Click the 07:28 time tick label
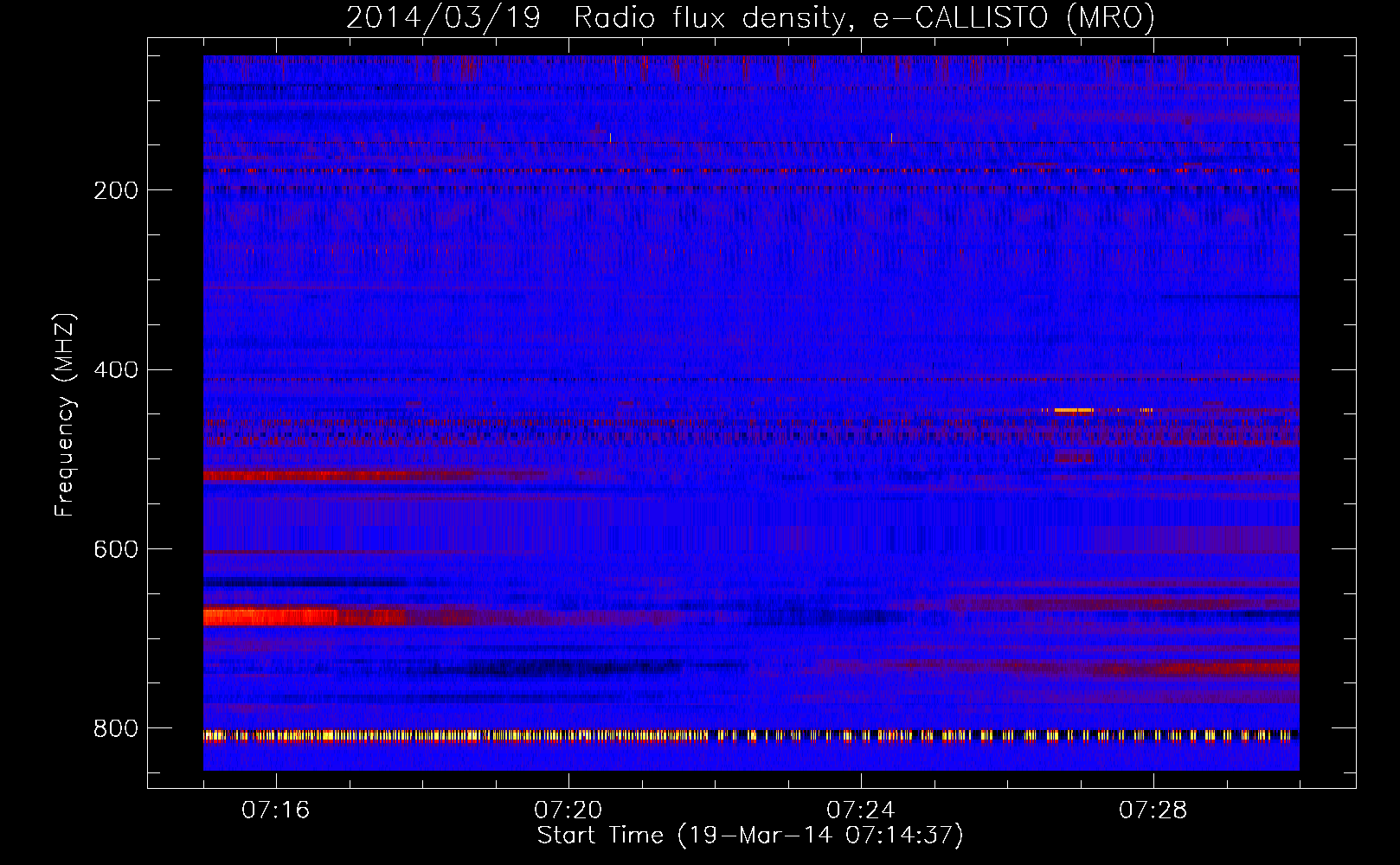 pos(1153,810)
